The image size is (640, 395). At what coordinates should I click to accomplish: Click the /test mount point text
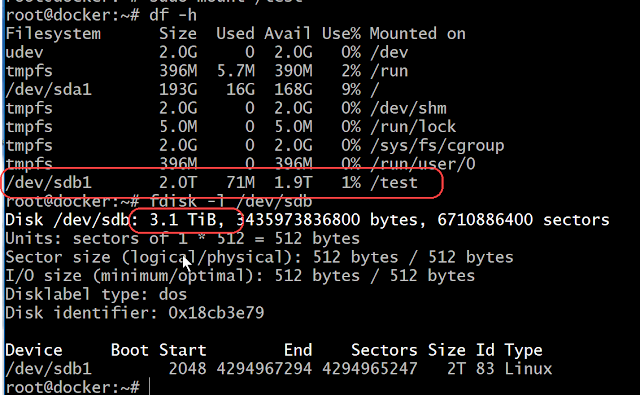tap(394, 182)
